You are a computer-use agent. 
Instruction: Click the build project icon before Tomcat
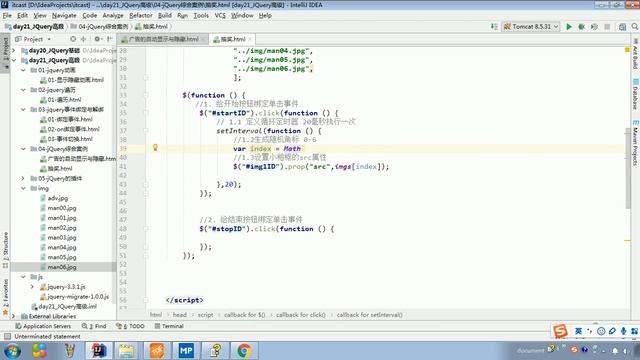click(494, 27)
